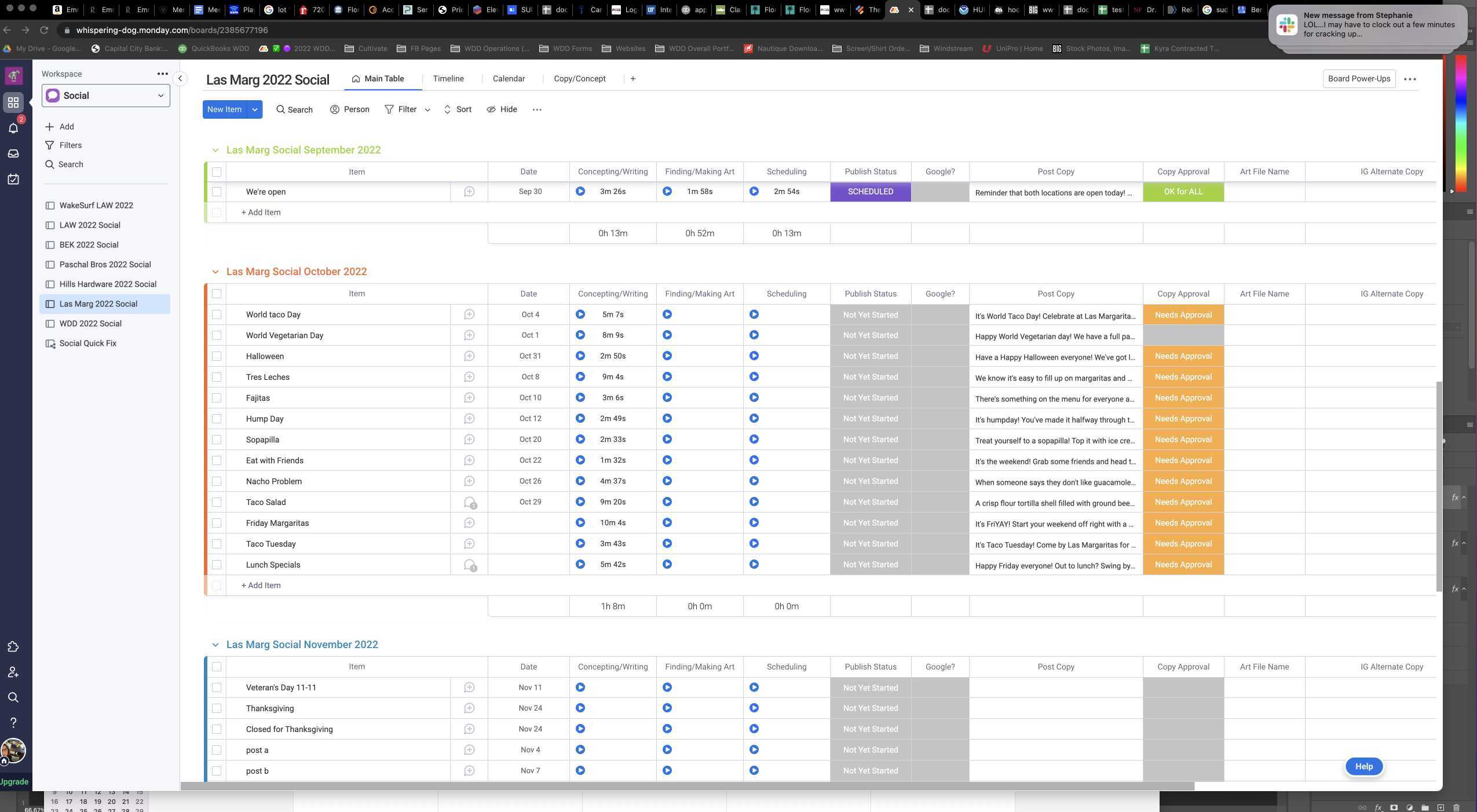Open the New Item dropdown arrow
1477x812 pixels.
pos(255,109)
